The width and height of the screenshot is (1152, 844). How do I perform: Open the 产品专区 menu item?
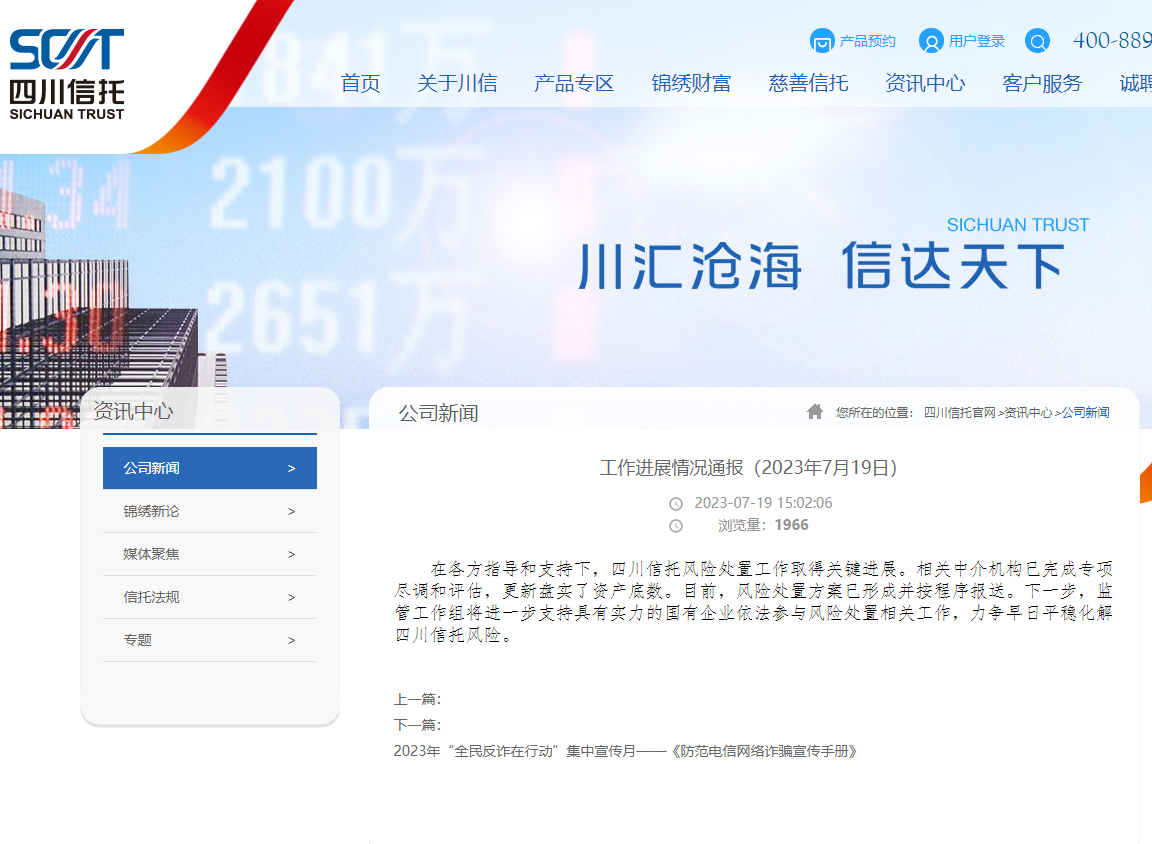click(574, 84)
